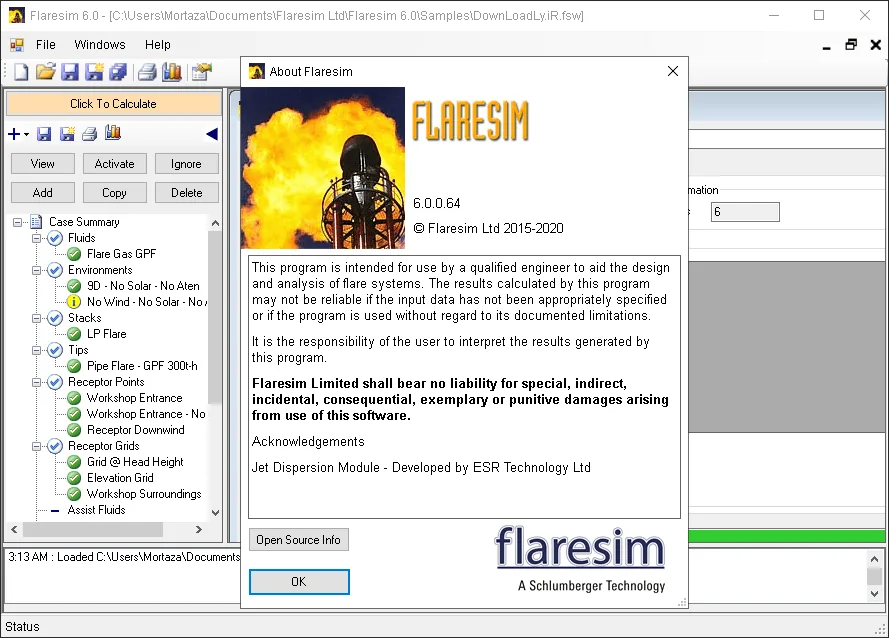Collapse the Case Summary tree root
This screenshot has width=889, height=638.
[x=18, y=222]
